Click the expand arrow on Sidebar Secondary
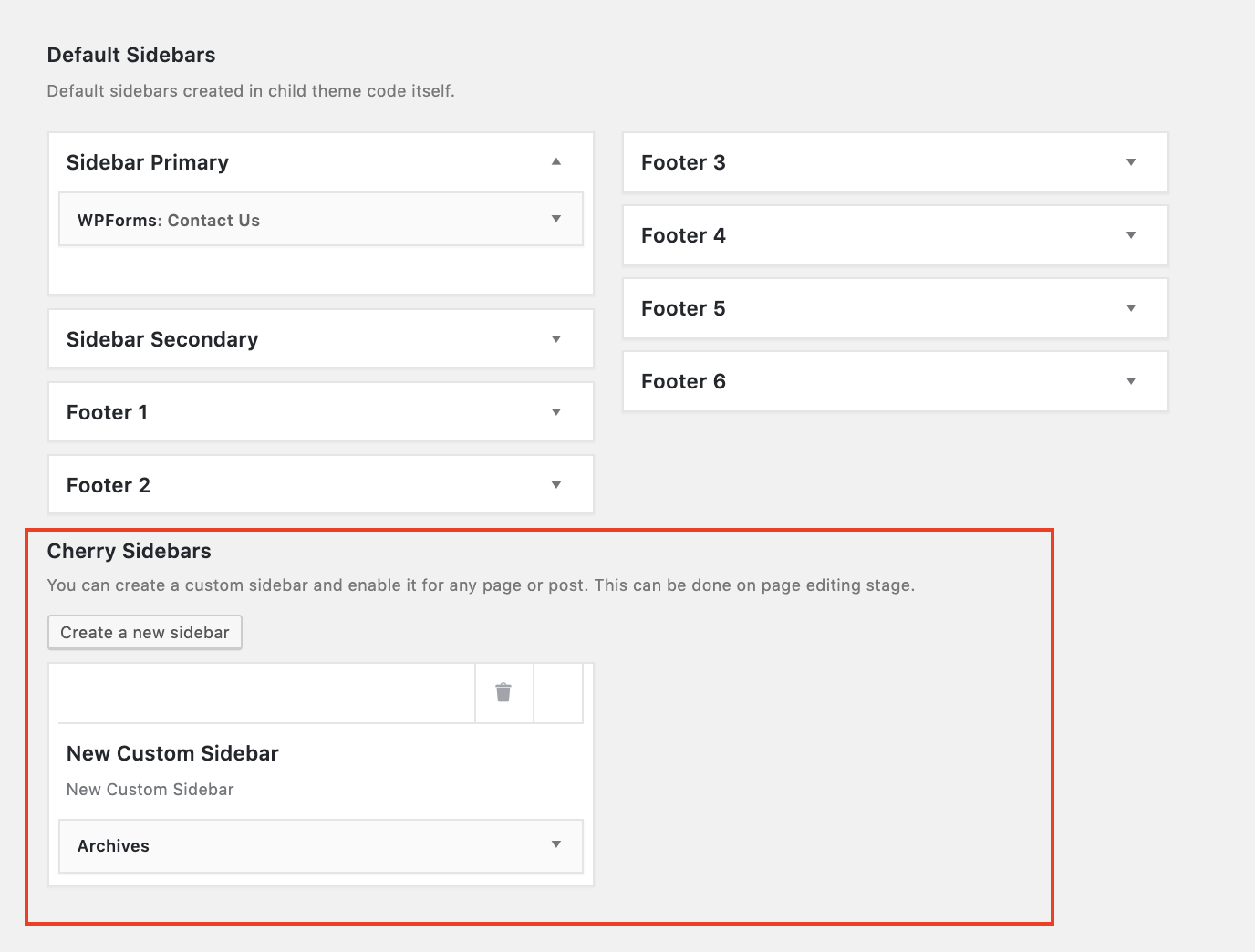 coord(556,338)
